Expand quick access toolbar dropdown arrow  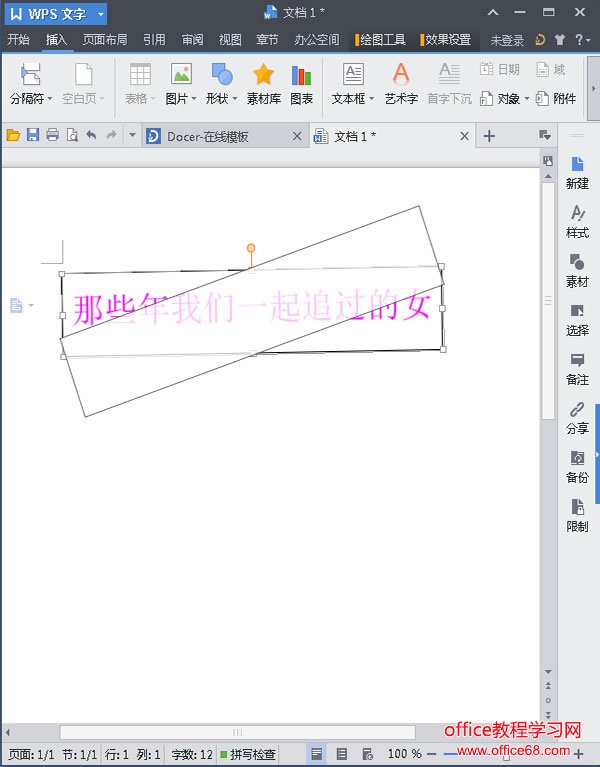[132, 135]
